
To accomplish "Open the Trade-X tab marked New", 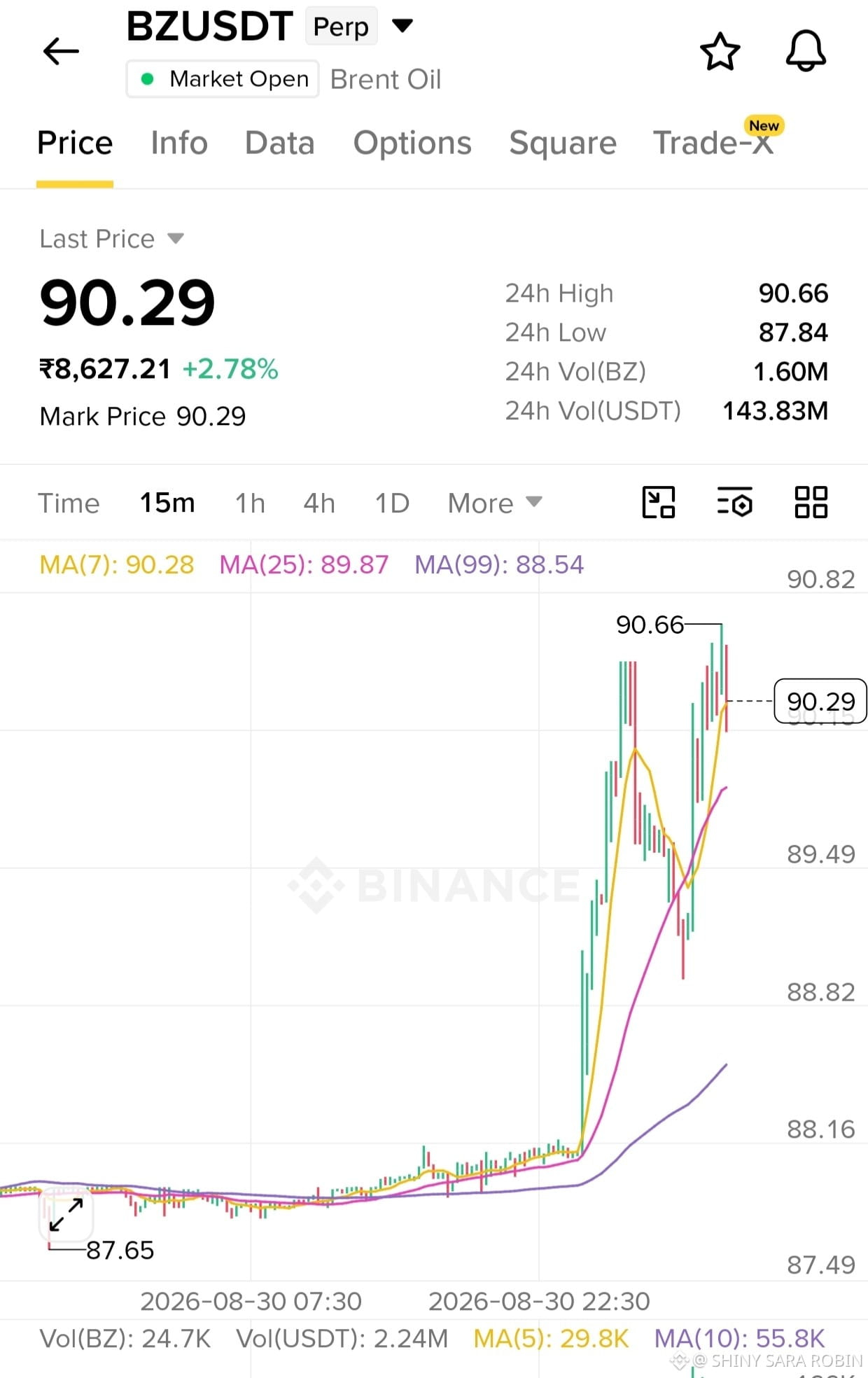I will (x=714, y=143).
